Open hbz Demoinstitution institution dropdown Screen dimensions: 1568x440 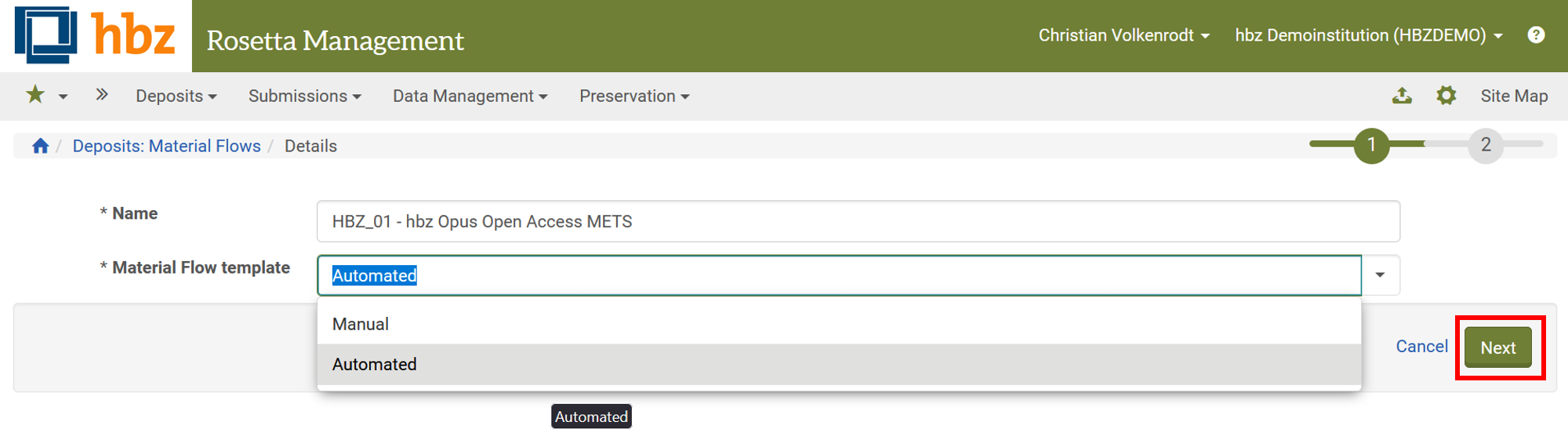(x=1368, y=35)
